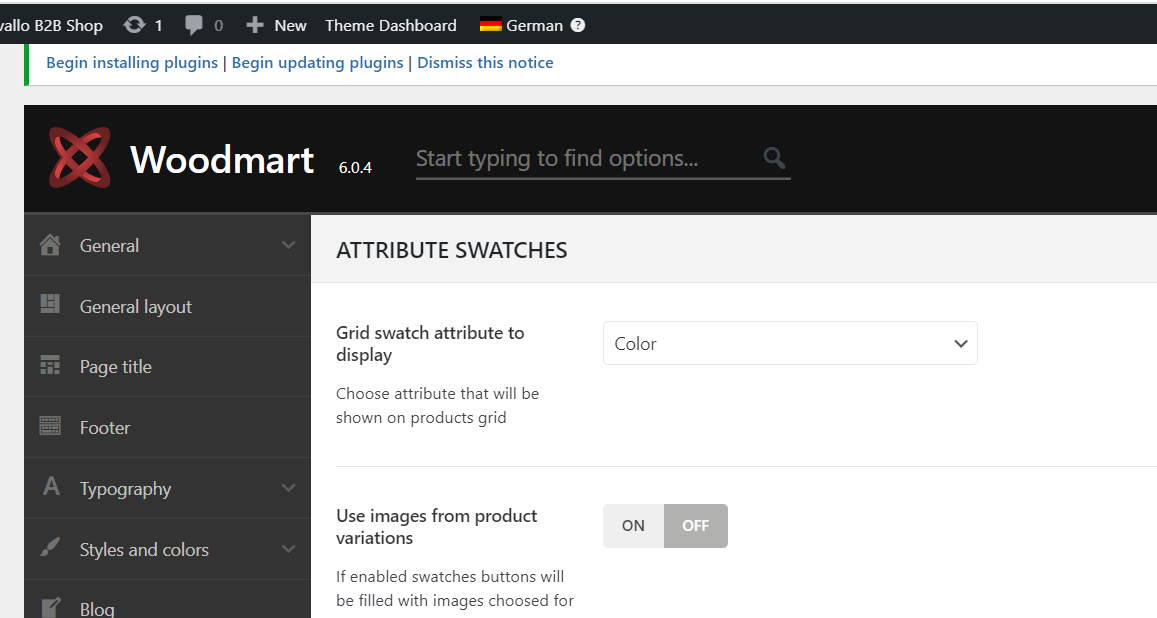Click the General layout icon
This screenshot has width=1157, height=618.
(x=50, y=305)
